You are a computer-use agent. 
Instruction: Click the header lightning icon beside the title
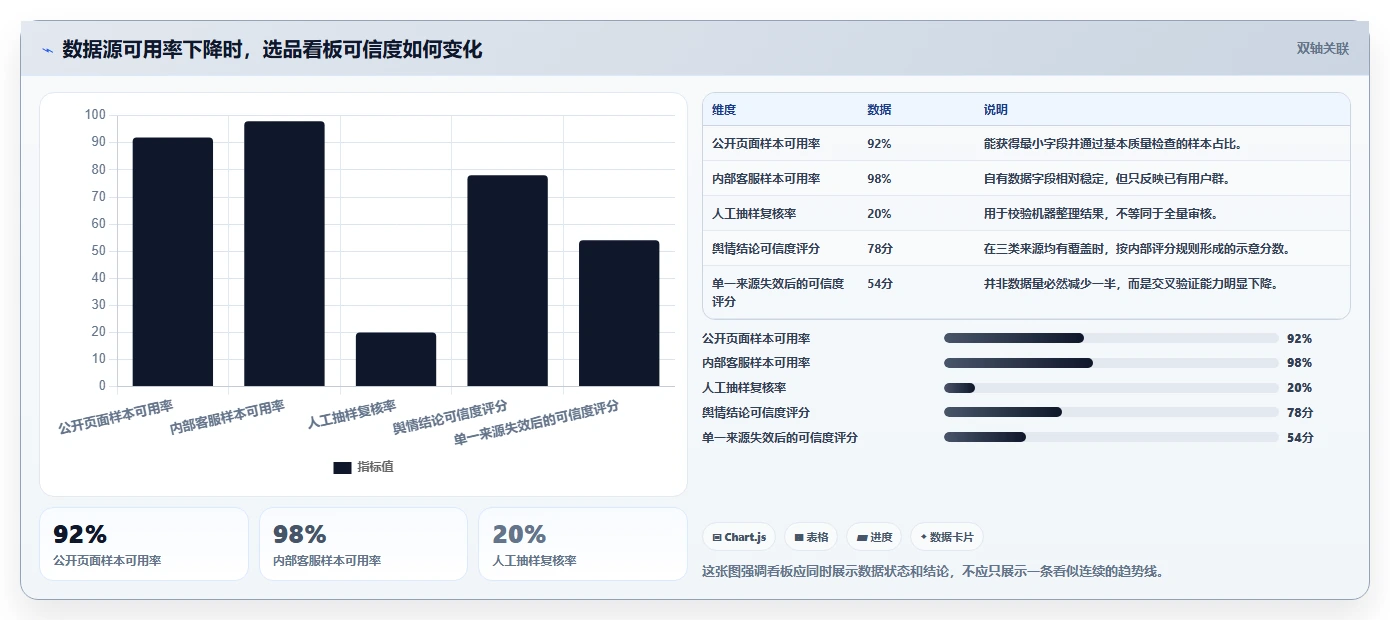(x=47, y=50)
